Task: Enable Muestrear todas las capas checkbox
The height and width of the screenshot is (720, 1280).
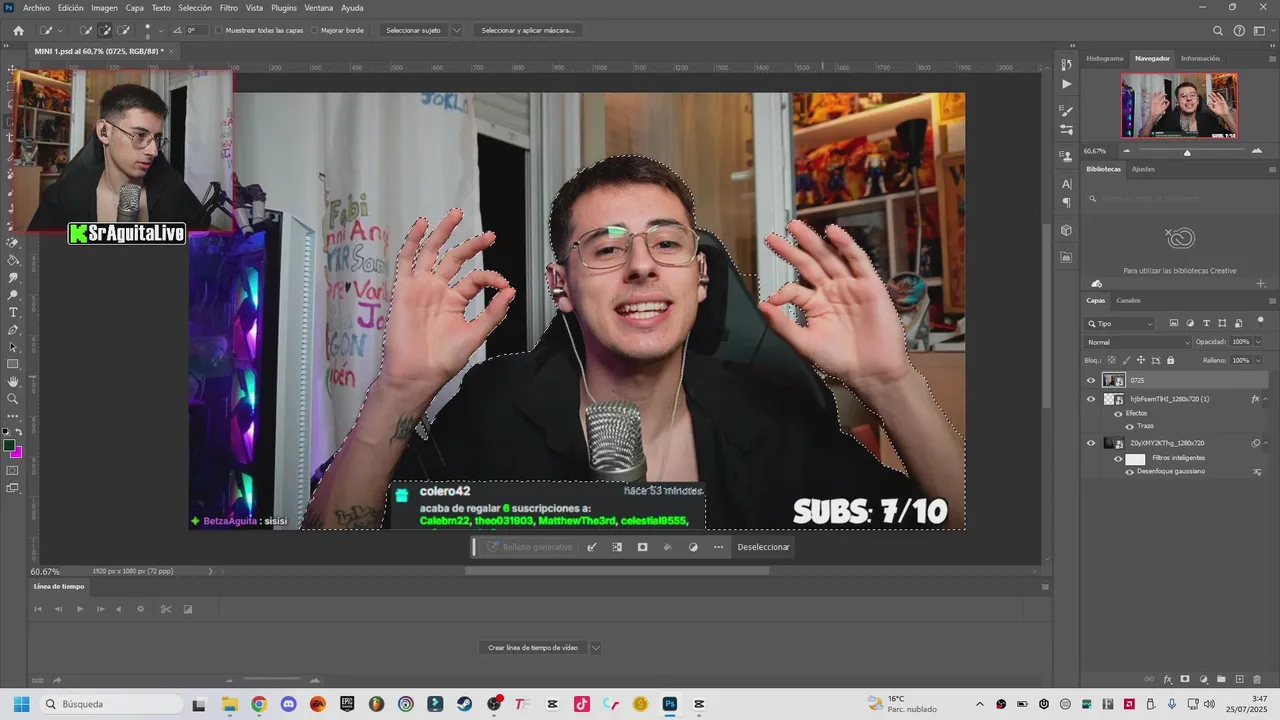Action: pyautogui.click(x=219, y=30)
